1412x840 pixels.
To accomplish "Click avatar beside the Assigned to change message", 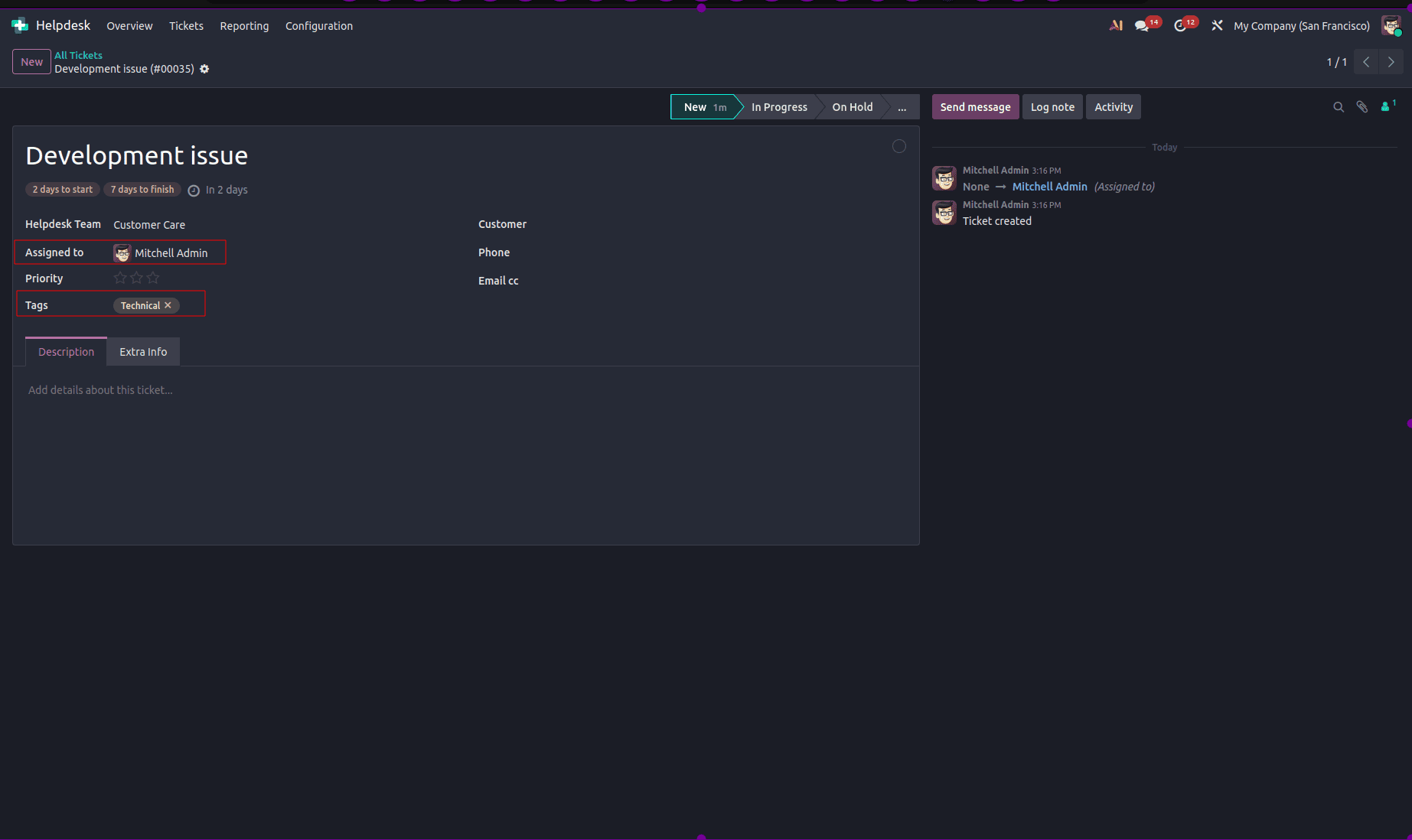I will click(944, 178).
